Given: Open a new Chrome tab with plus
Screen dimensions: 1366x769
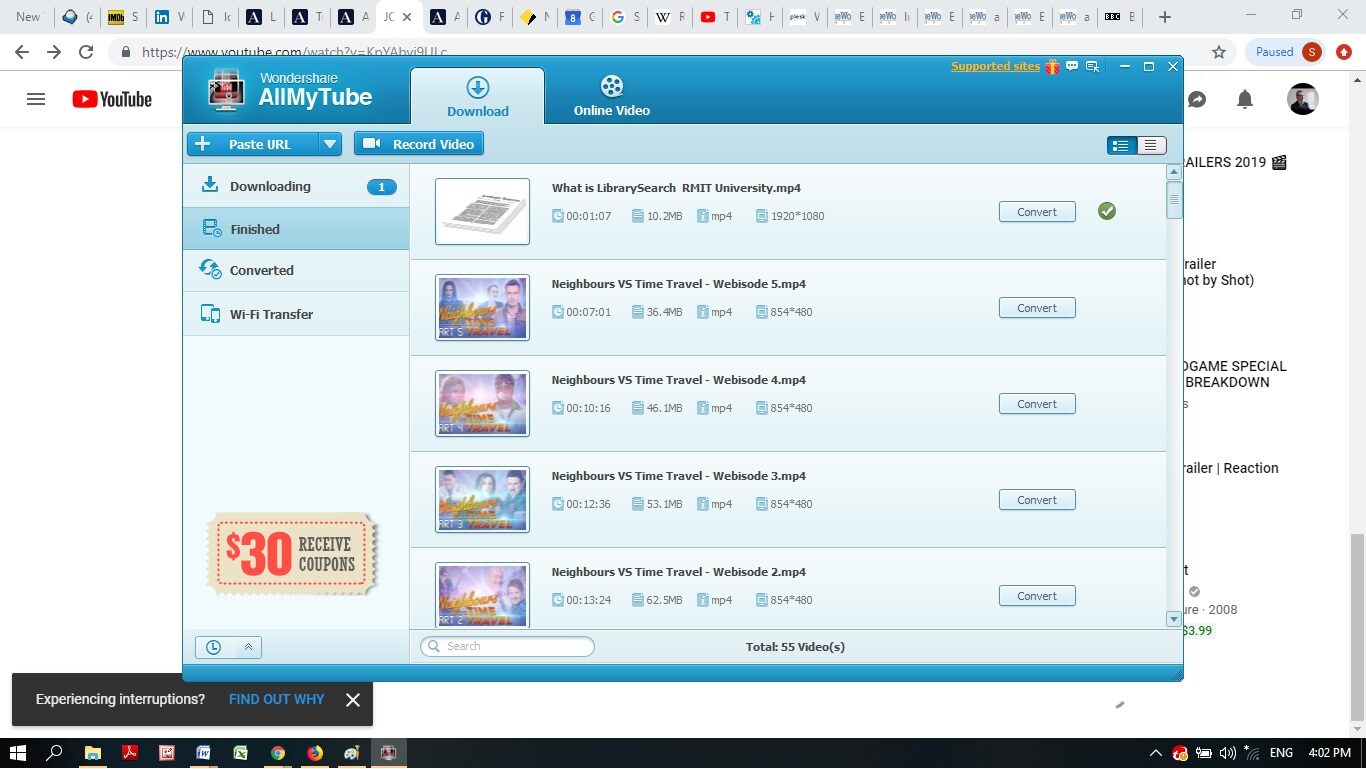Looking at the screenshot, I should (x=1164, y=16).
